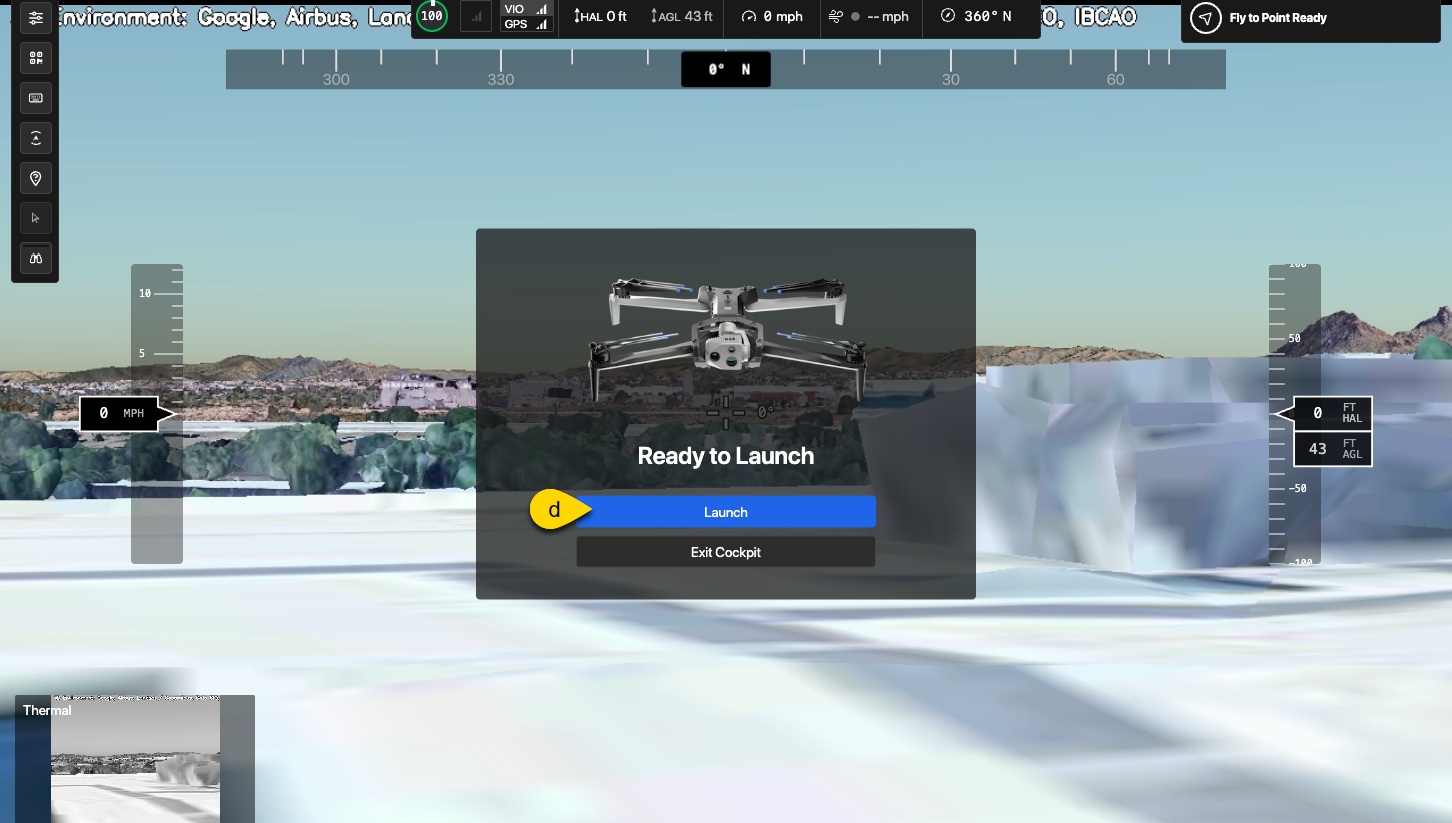Open the settings sliders panel
This screenshot has height=823, width=1452.
coord(36,19)
